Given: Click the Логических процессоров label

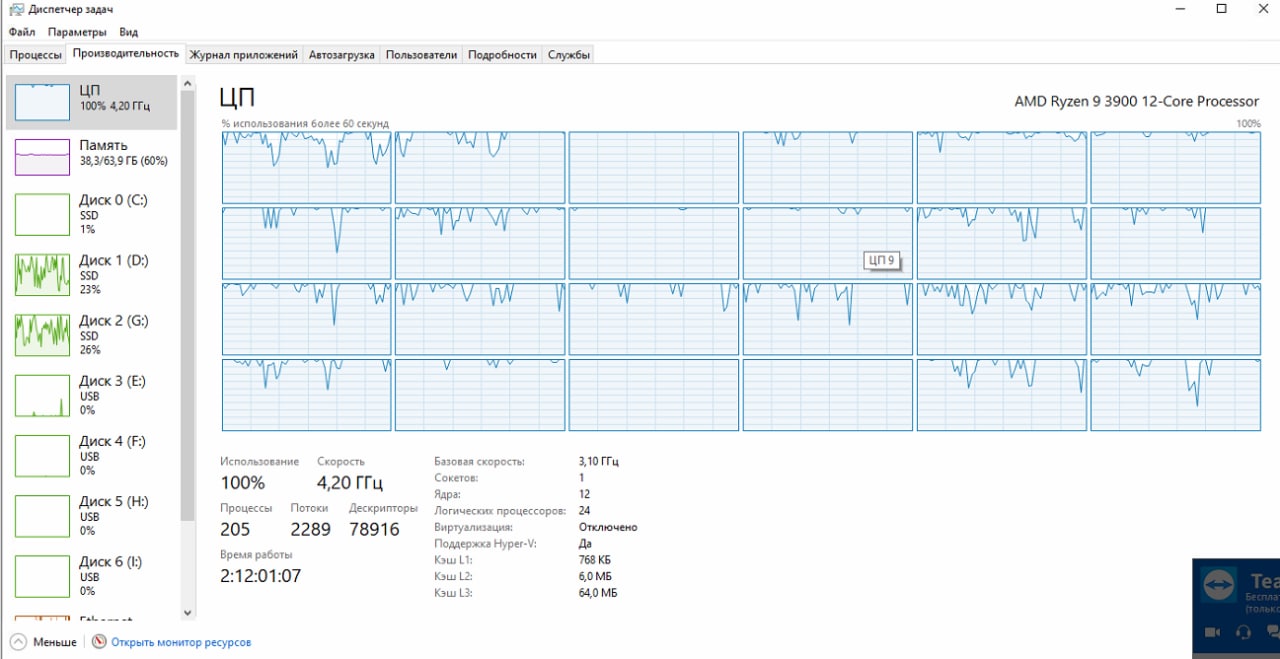Looking at the screenshot, I should (500, 511).
